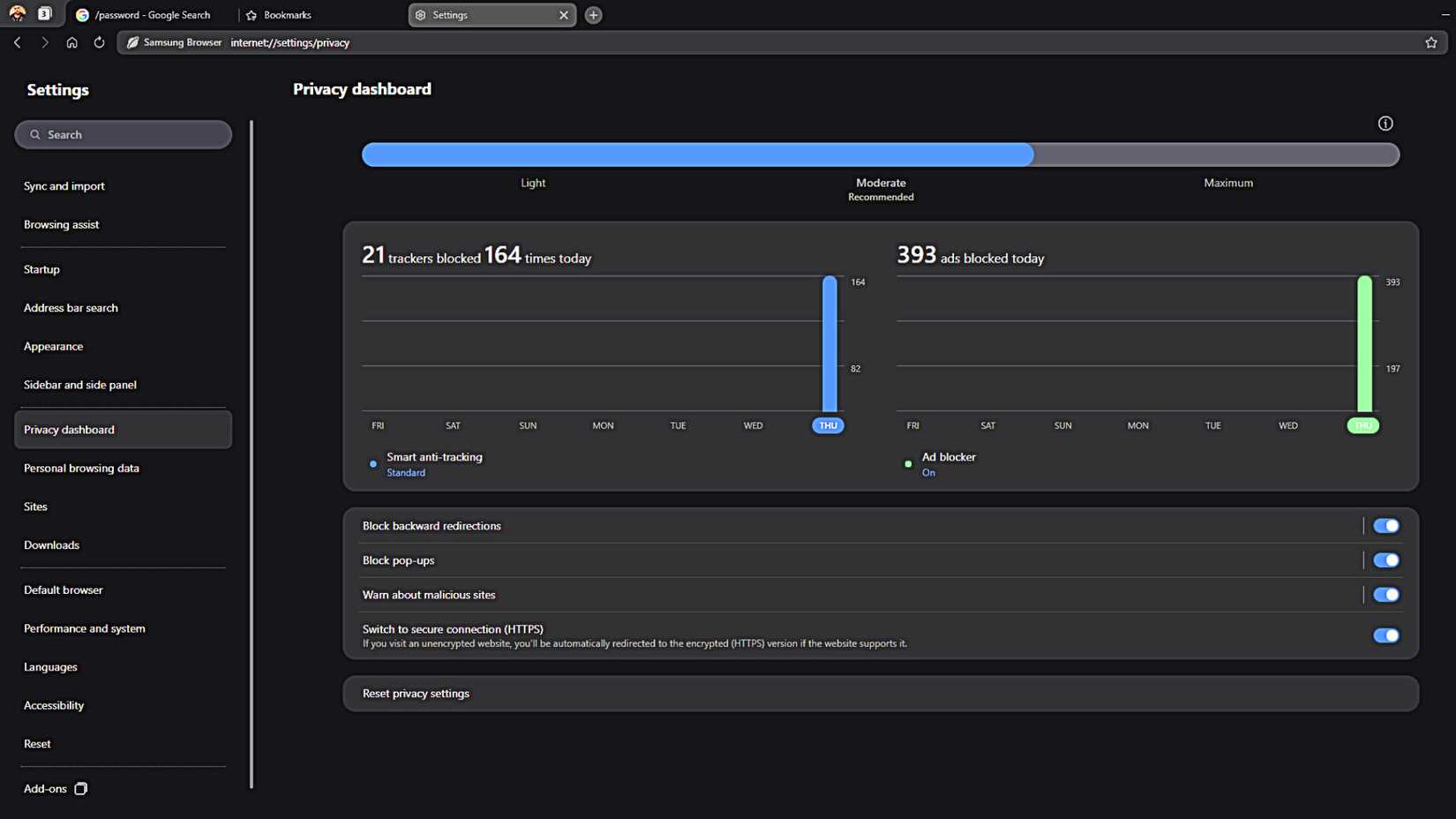Image resolution: width=1456 pixels, height=819 pixels.
Task: Click the back navigation arrow
Action: tap(18, 42)
